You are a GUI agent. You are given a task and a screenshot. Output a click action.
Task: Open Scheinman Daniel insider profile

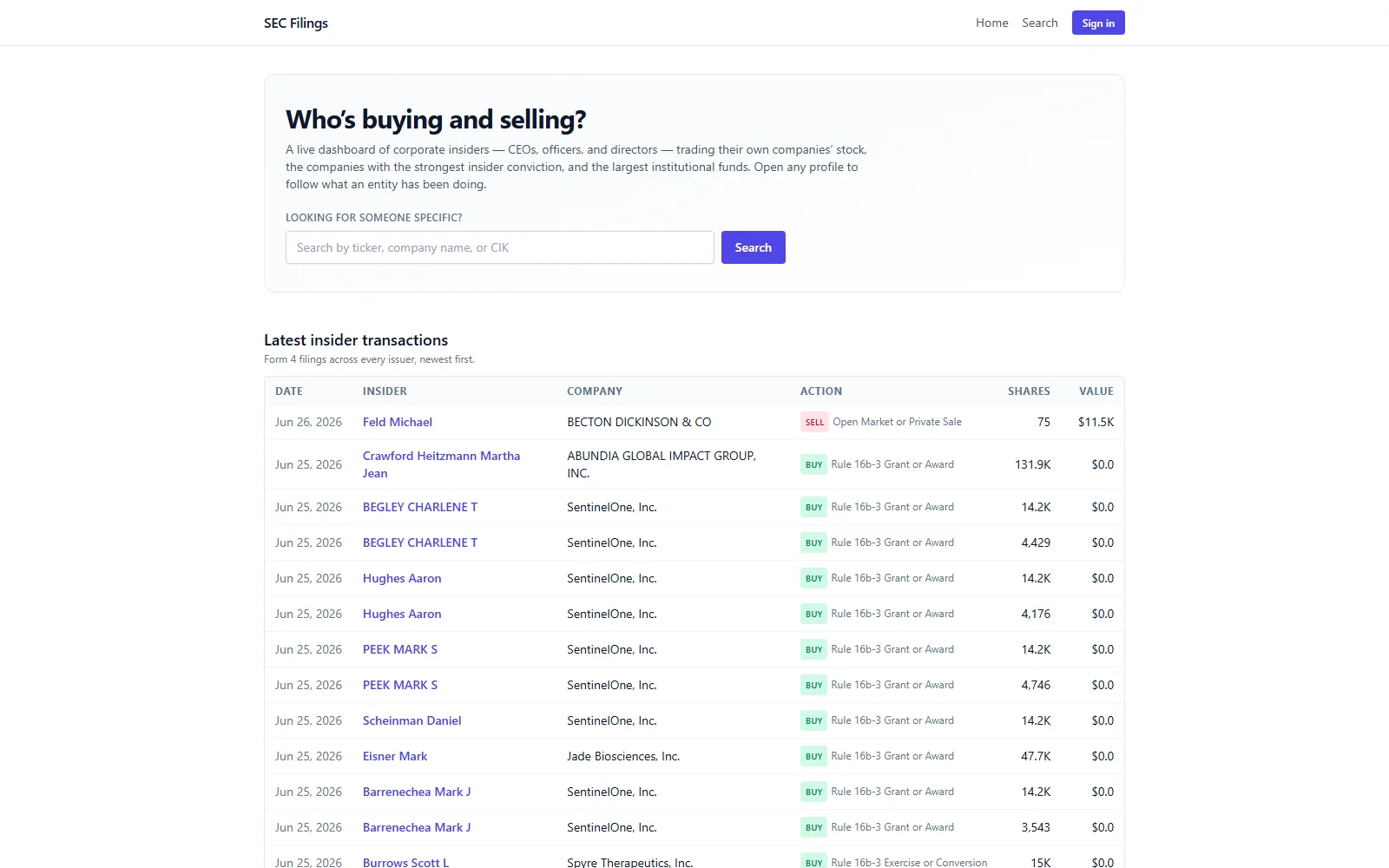coord(411,720)
